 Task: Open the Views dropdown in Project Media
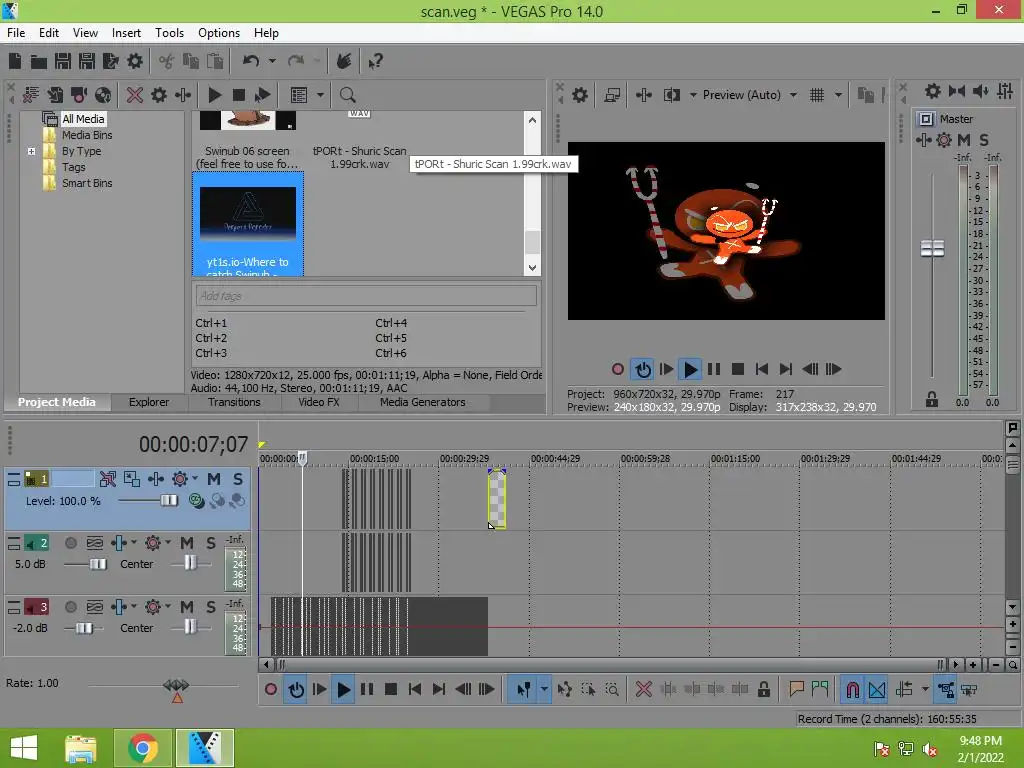tap(320, 95)
